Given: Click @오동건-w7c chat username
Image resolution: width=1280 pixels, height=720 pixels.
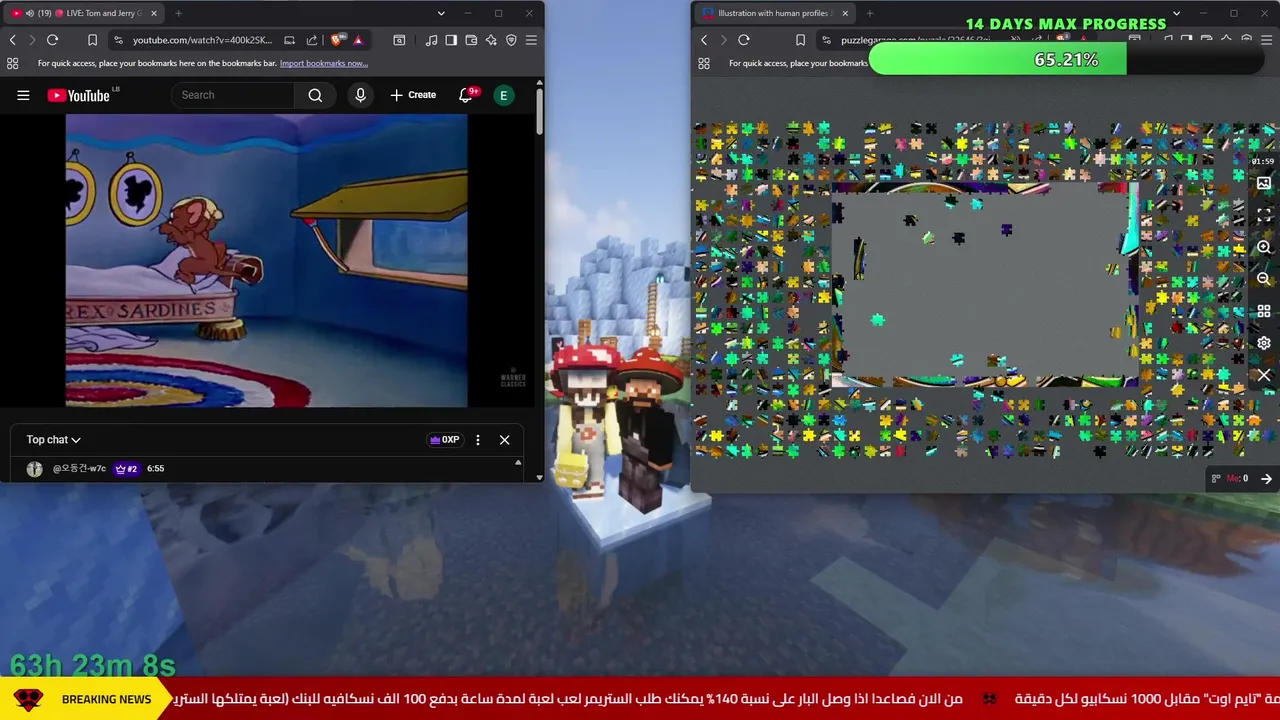Looking at the screenshot, I should tap(79, 468).
